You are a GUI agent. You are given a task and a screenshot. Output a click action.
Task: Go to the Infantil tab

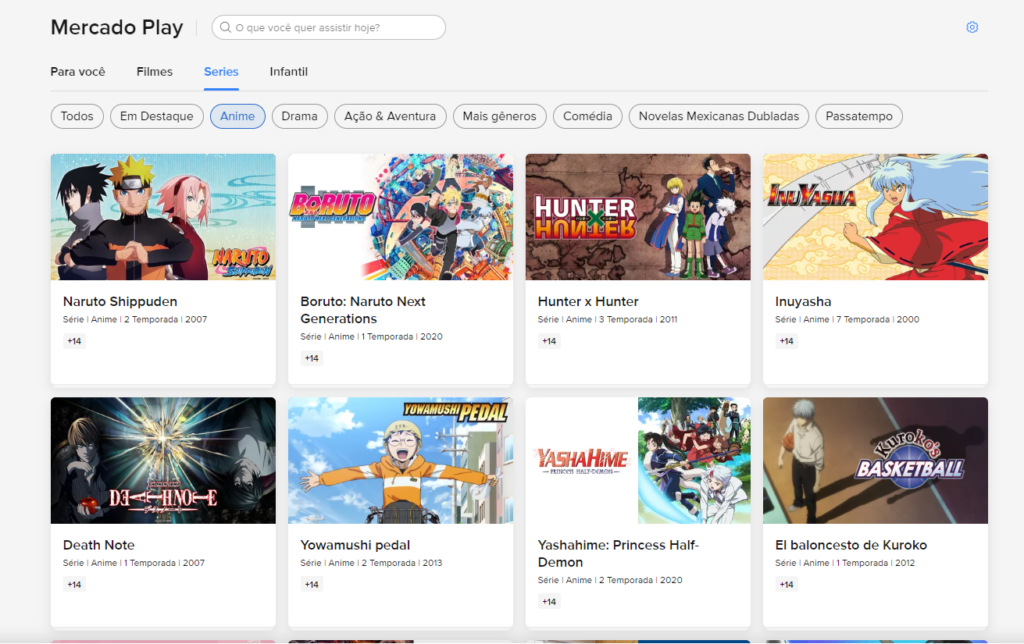[289, 72]
